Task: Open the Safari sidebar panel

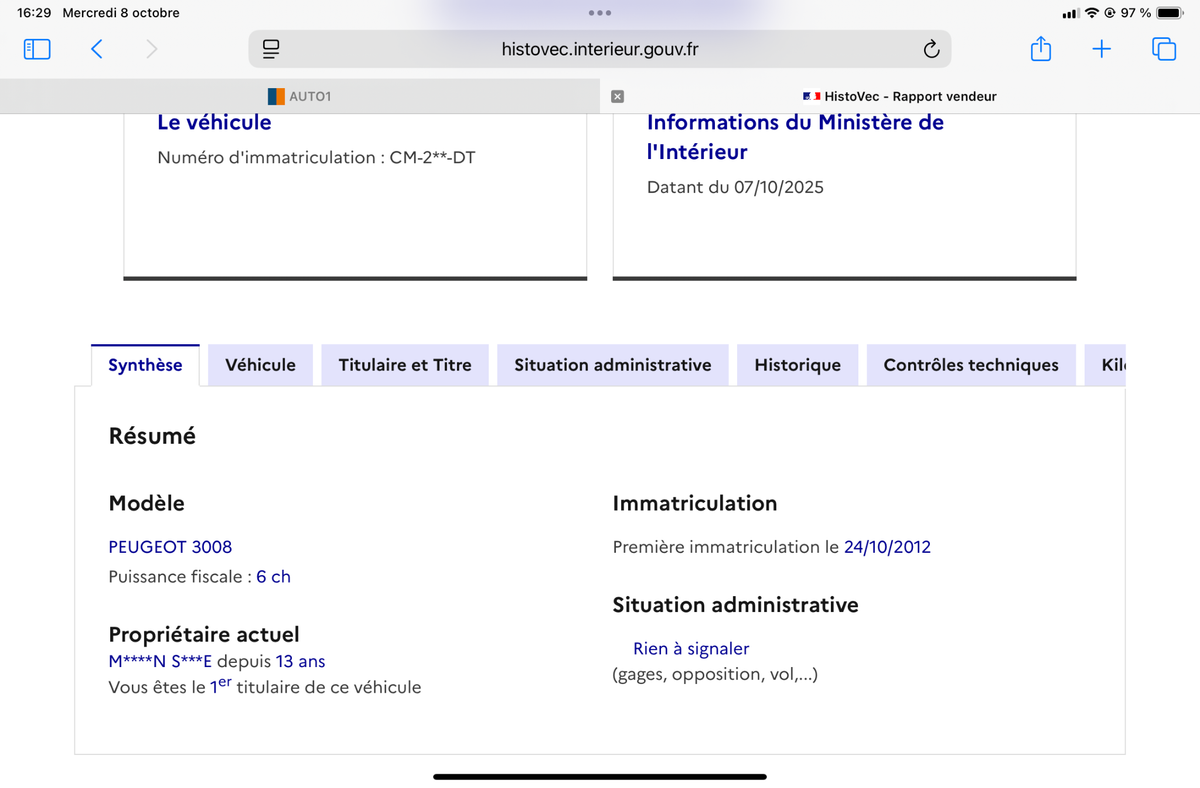Action: pyautogui.click(x=37, y=49)
